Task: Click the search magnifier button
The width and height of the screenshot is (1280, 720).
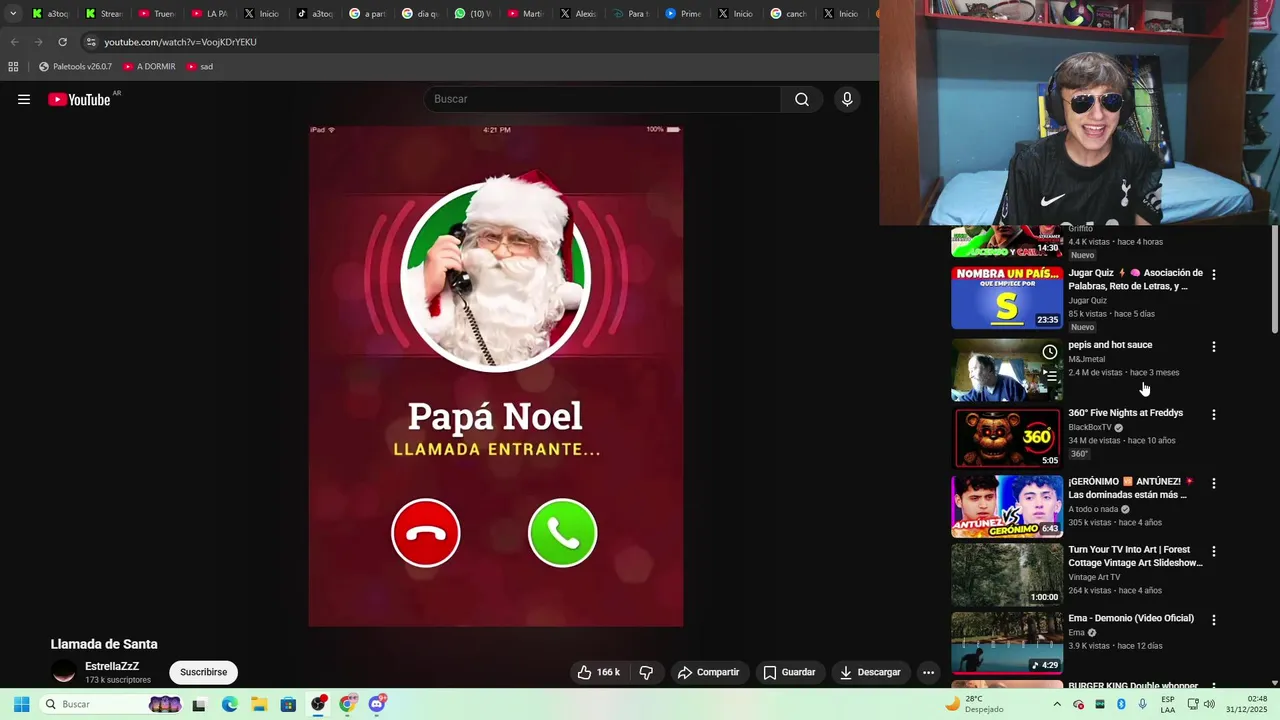Action: point(802,99)
